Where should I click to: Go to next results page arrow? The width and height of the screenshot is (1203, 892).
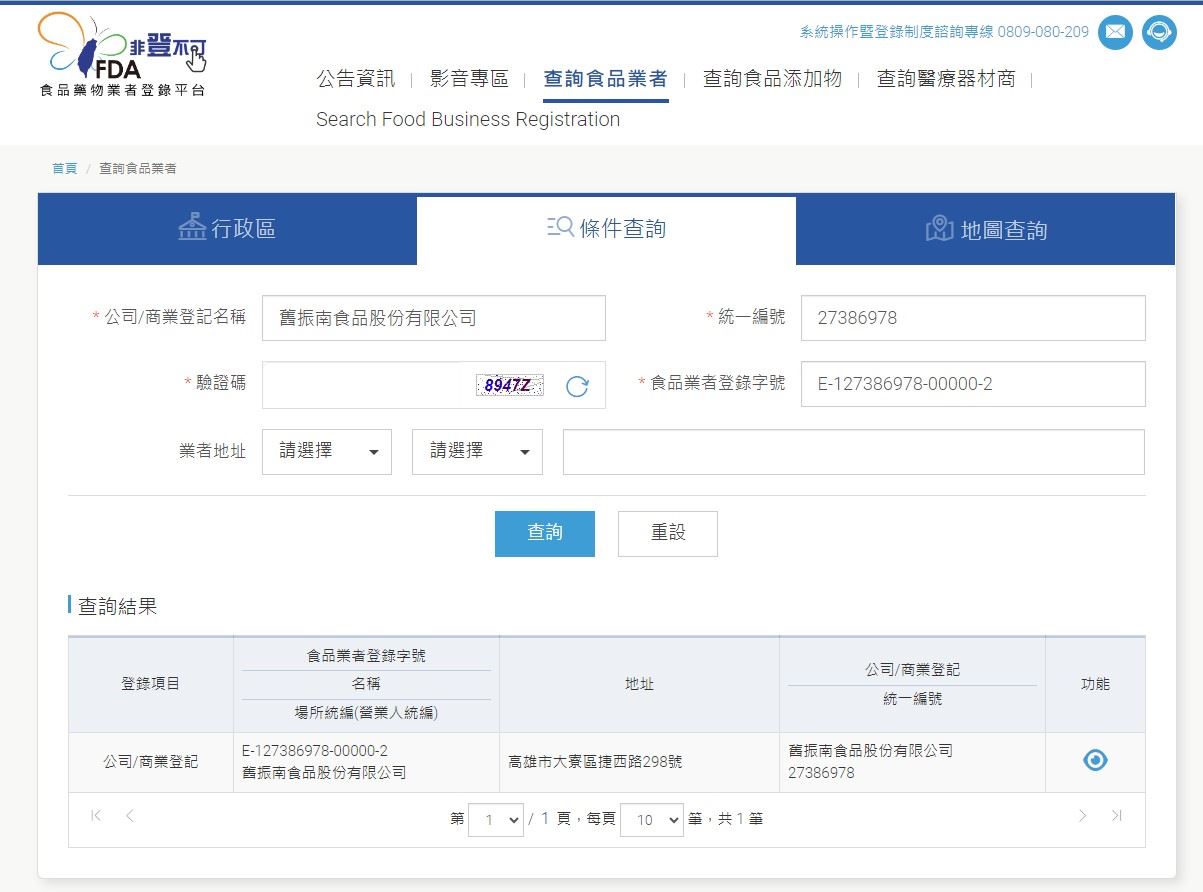coord(1082,816)
